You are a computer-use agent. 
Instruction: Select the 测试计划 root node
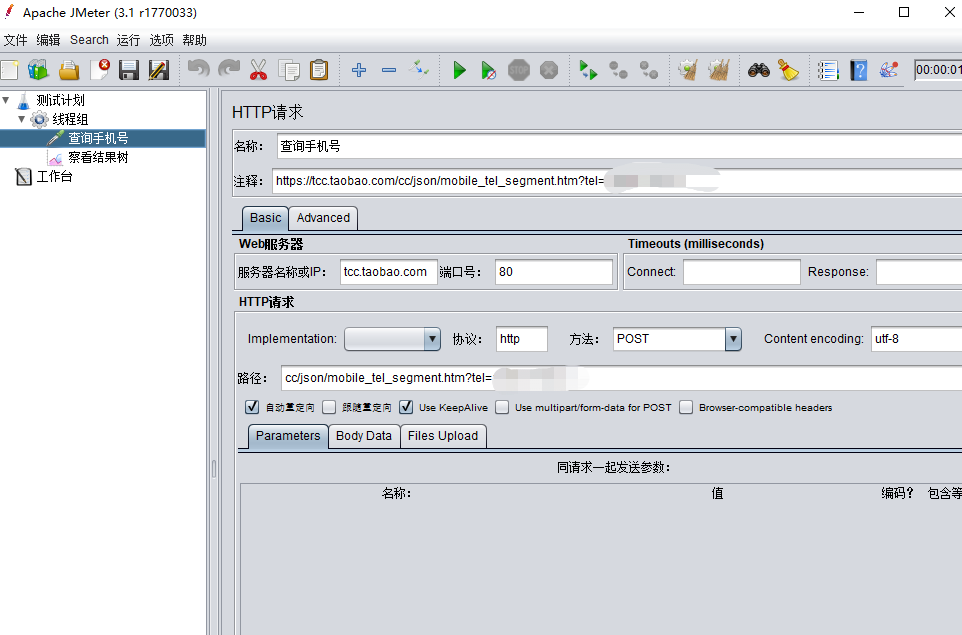[60, 99]
